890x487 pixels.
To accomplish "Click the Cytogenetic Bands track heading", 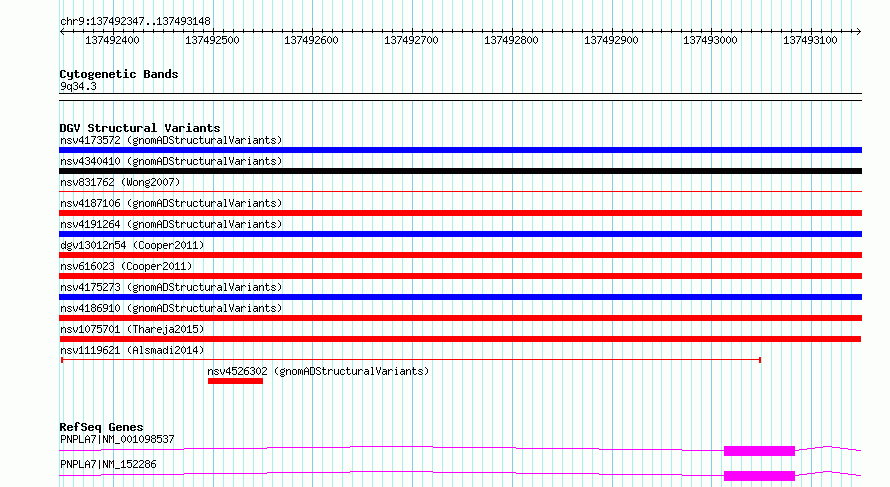I will point(119,74).
